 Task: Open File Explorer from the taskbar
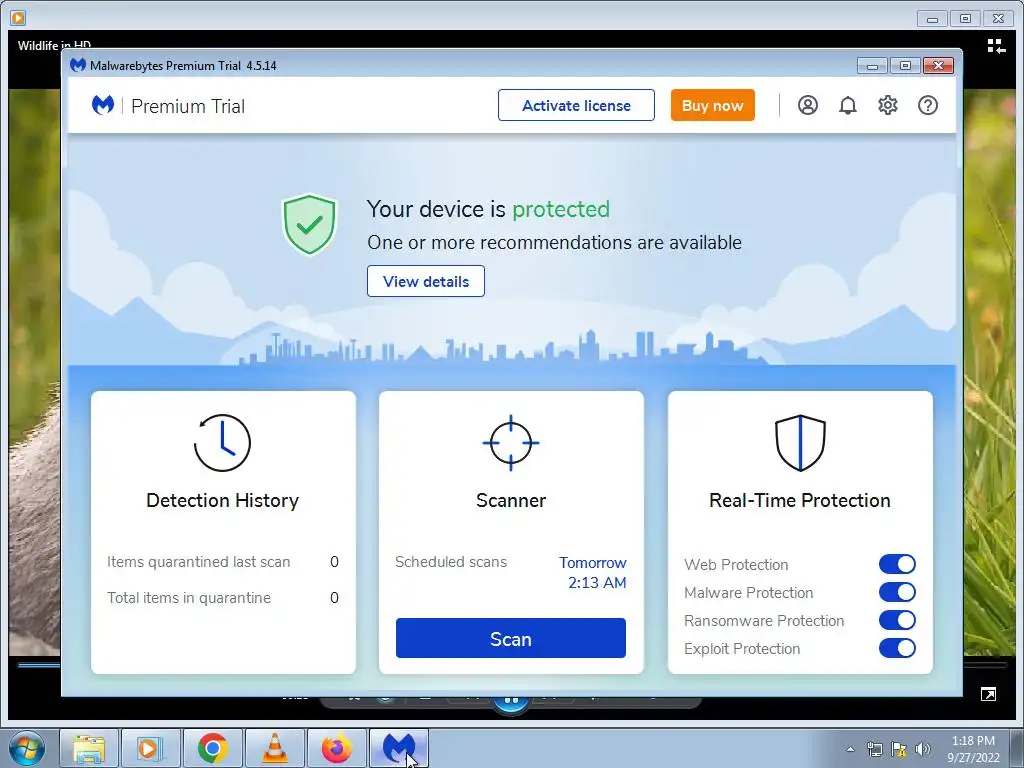coord(89,748)
